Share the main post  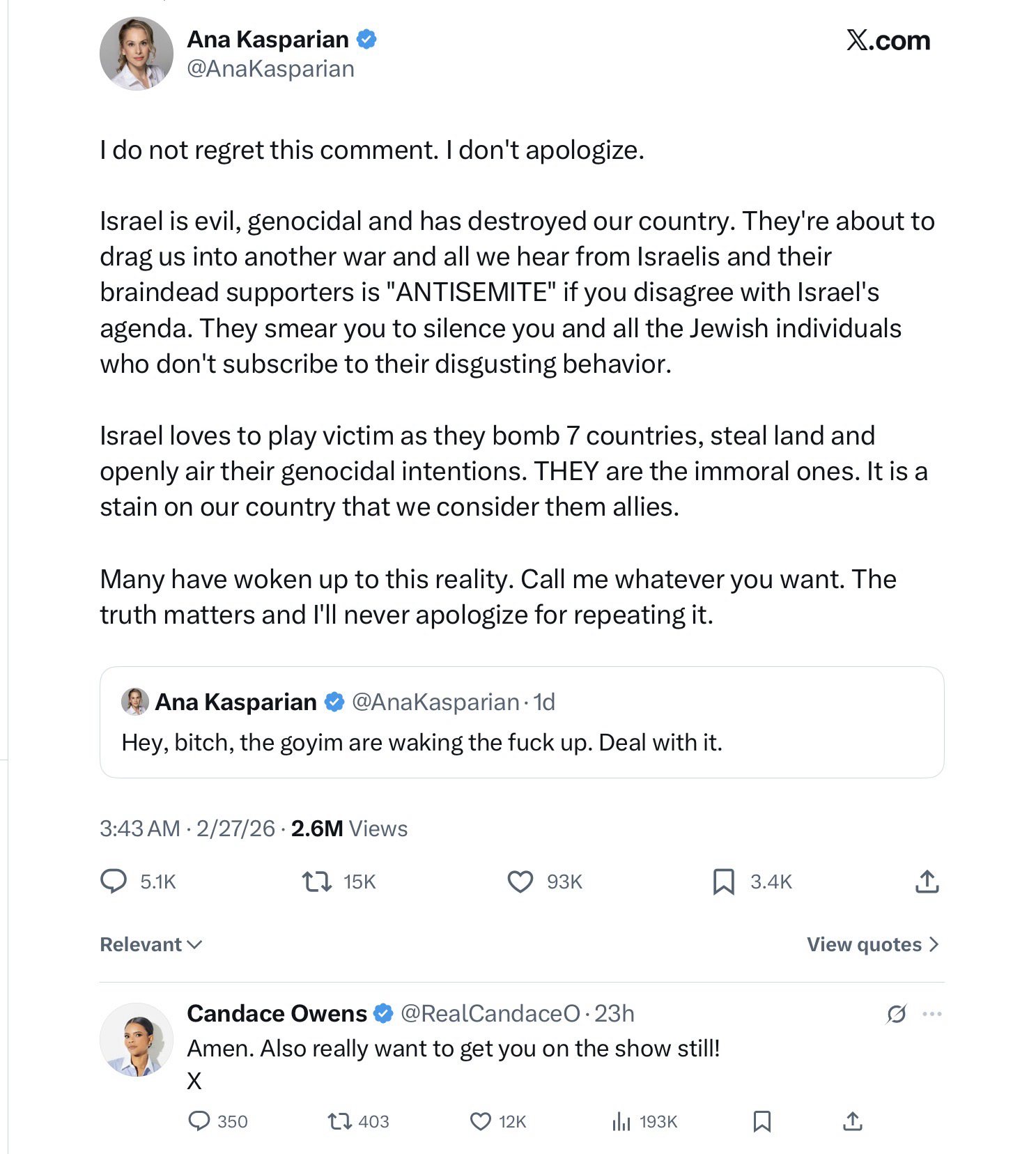click(x=927, y=882)
